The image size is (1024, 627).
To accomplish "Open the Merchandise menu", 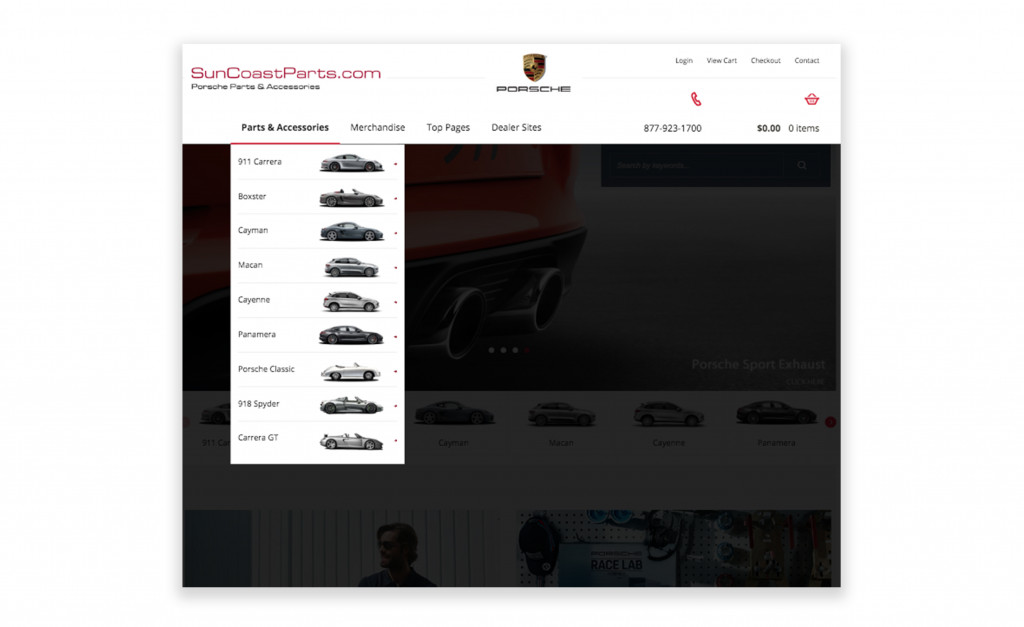I will tap(377, 127).
